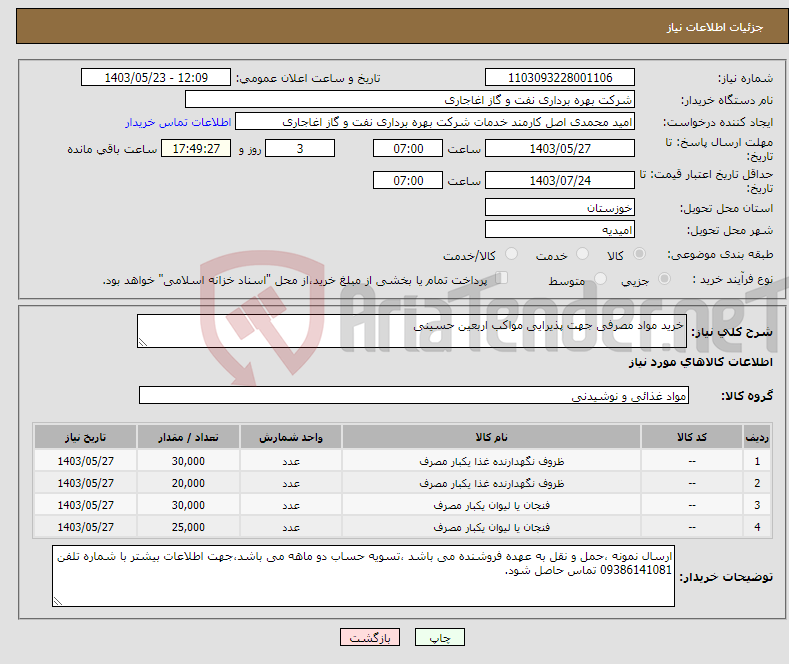Select the جزیی purchase type radio
The height and width of the screenshot is (664, 789).
point(664,279)
